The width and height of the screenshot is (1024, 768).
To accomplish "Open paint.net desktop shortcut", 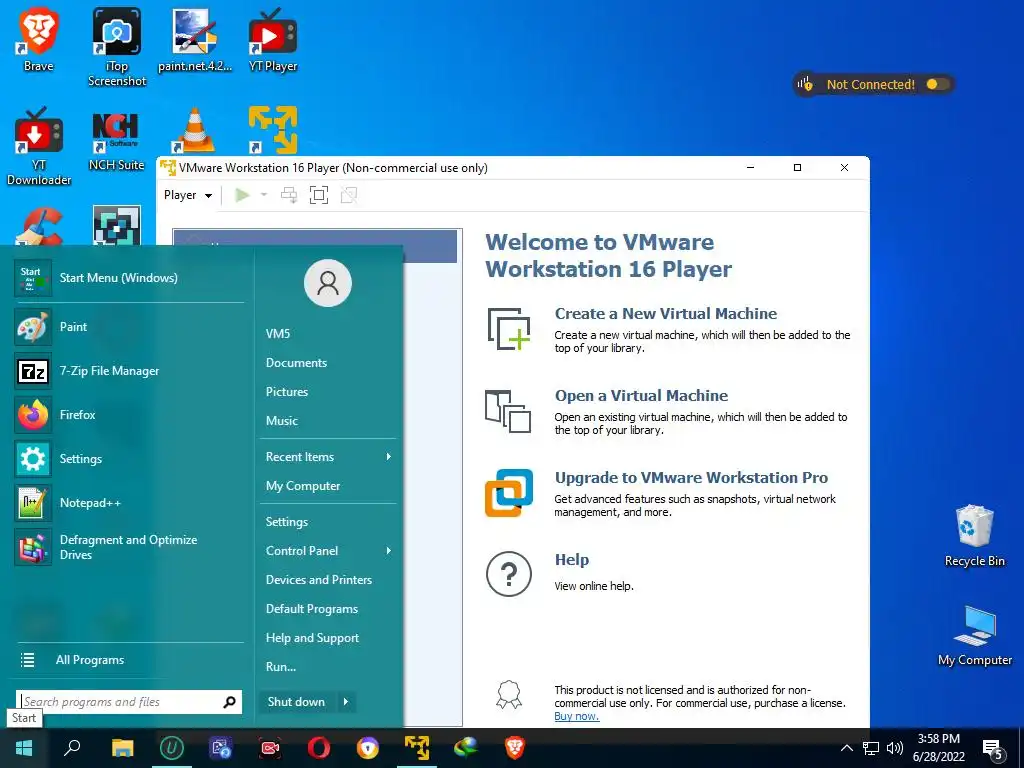I will point(195,39).
